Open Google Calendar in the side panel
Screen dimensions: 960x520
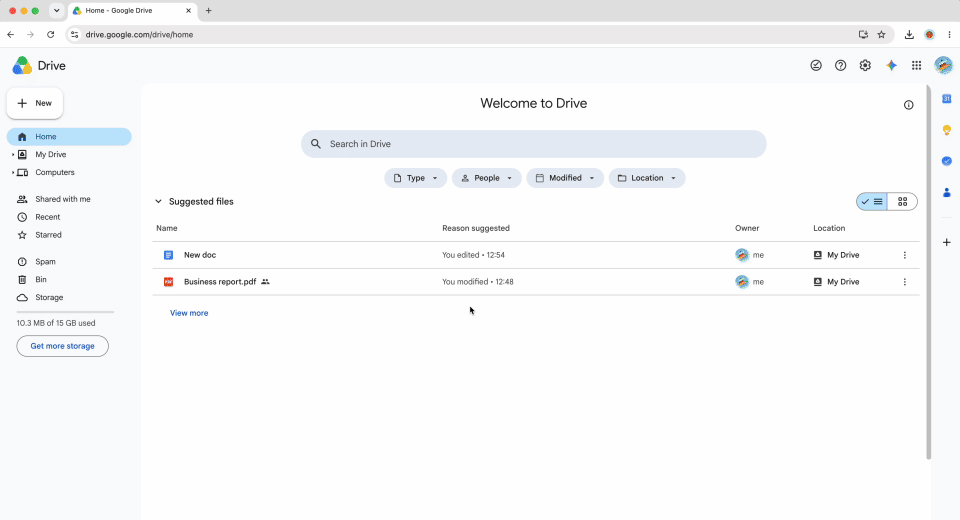pyautogui.click(x=947, y=99)
